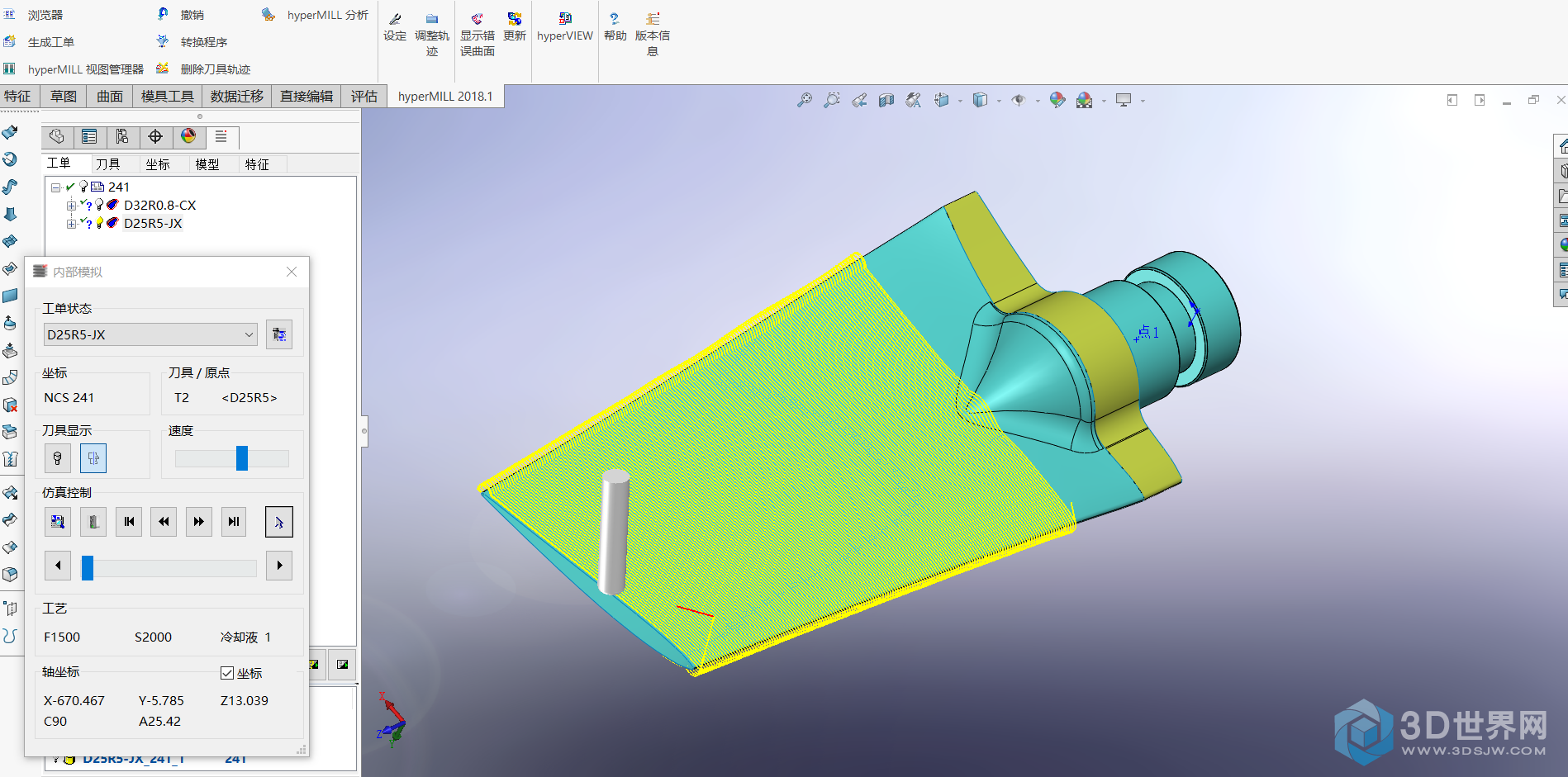Image resolution: width=1568 pixels, height=777 pixels.
Task: Open the Apply Scene dropdown arrow
Action: 1104,101
